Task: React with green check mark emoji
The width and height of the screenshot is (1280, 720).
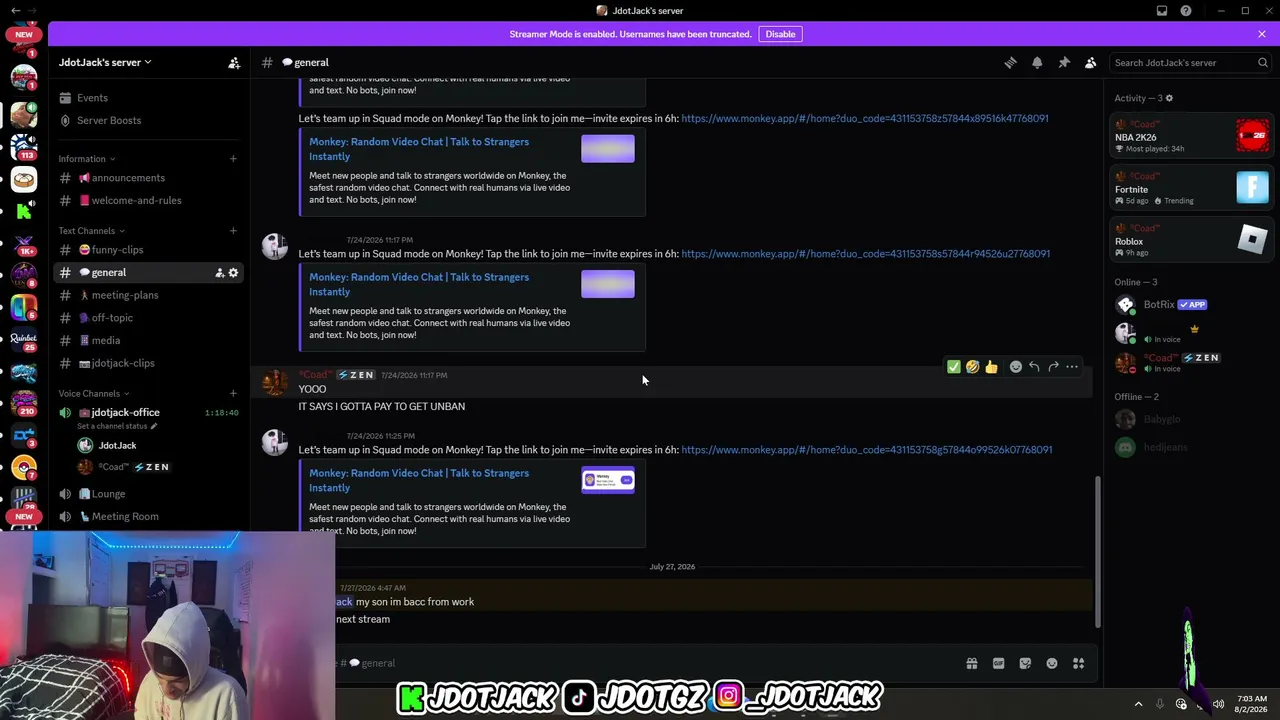Action: [x=954, y=367]
